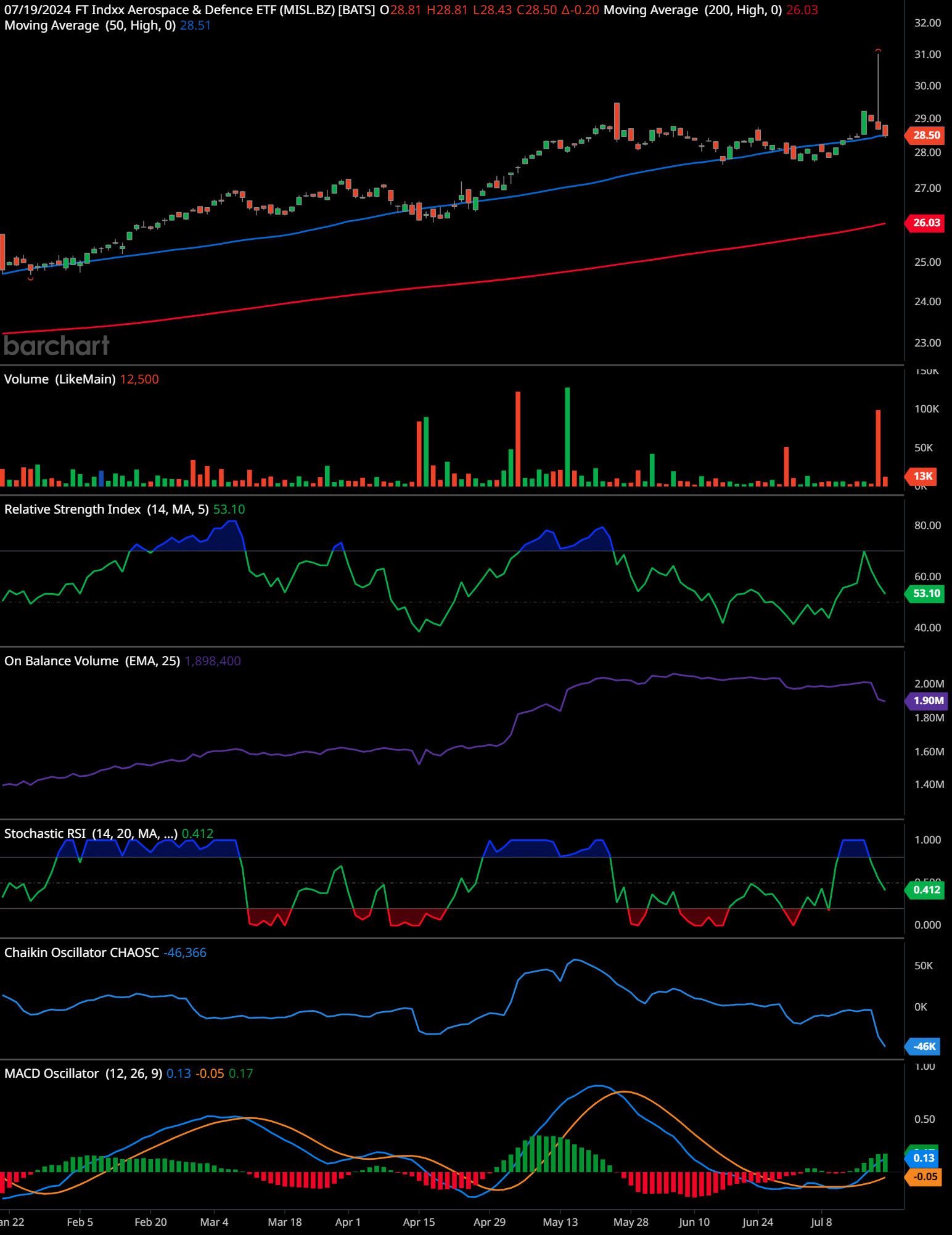
Task: Click the low price value 'L28.43'
Action: [492, 10]
